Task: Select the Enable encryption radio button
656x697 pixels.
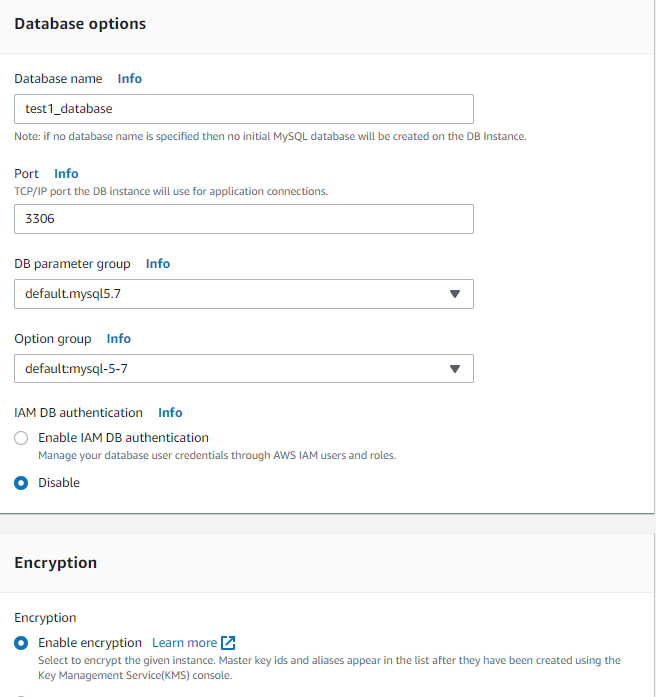Action: tap(21, 643)
